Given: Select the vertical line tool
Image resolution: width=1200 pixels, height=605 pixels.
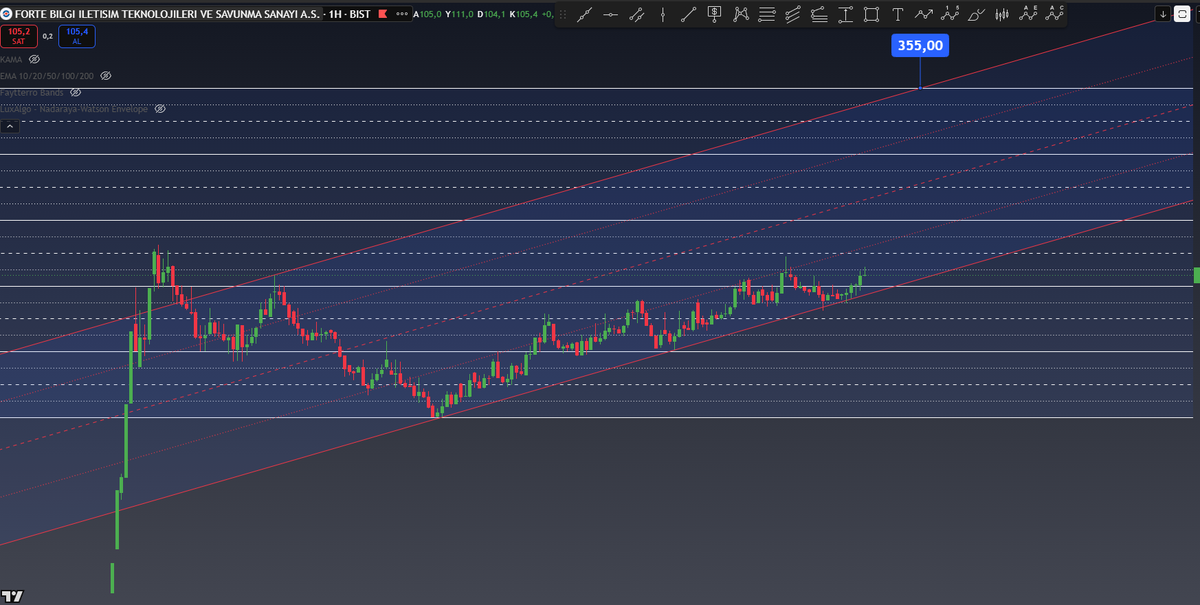Looking at the screenshot, I should tap(663, 14).
